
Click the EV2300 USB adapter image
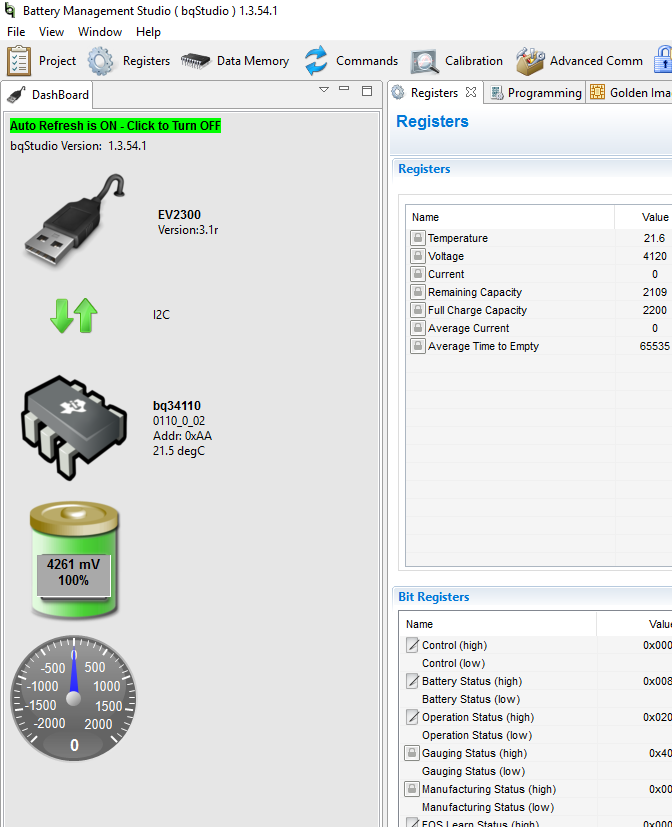pos(75,220)
